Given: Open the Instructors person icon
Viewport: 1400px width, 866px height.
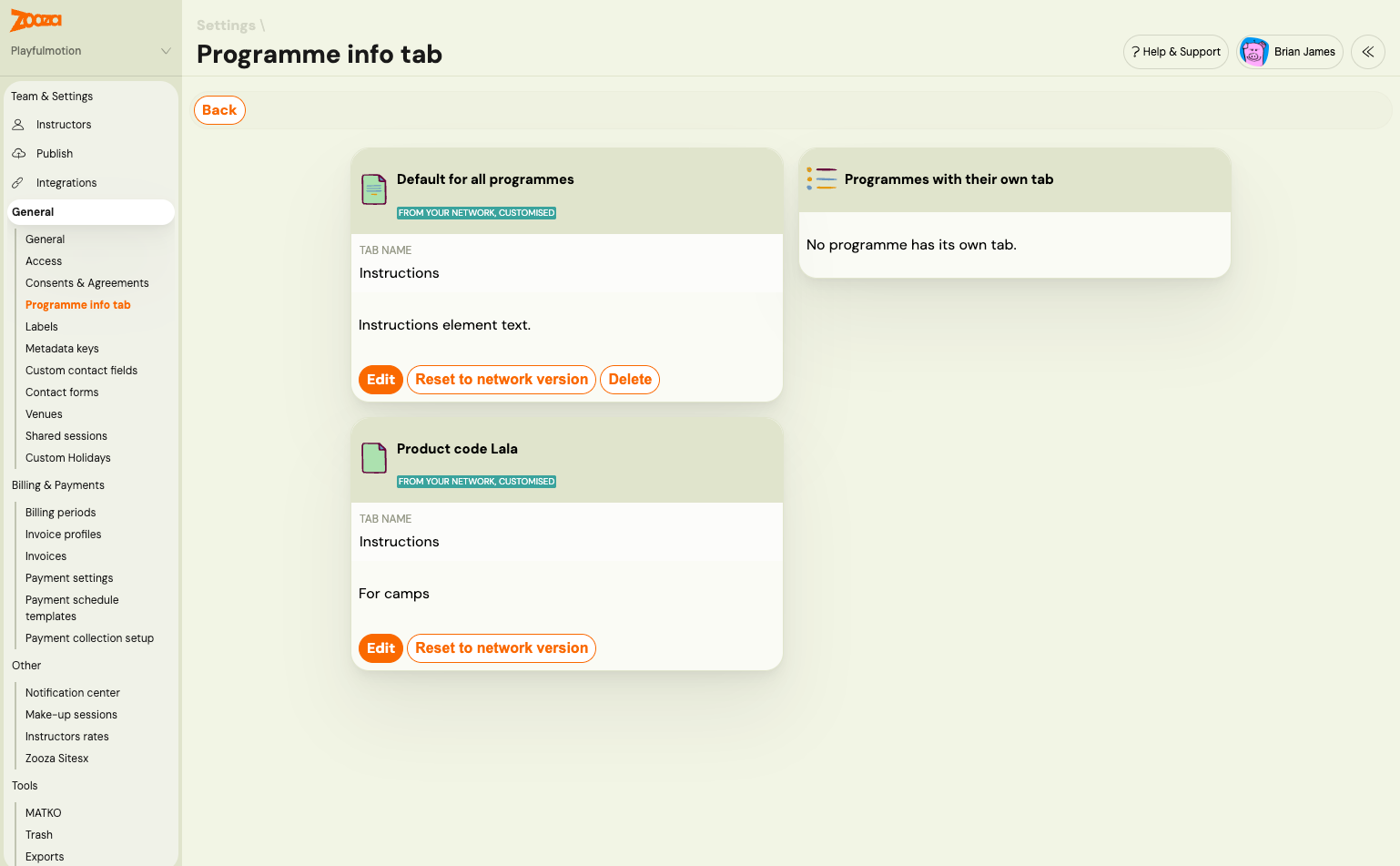Looking at the screenshot, I should pyautogui.click(x=18, y=125).
